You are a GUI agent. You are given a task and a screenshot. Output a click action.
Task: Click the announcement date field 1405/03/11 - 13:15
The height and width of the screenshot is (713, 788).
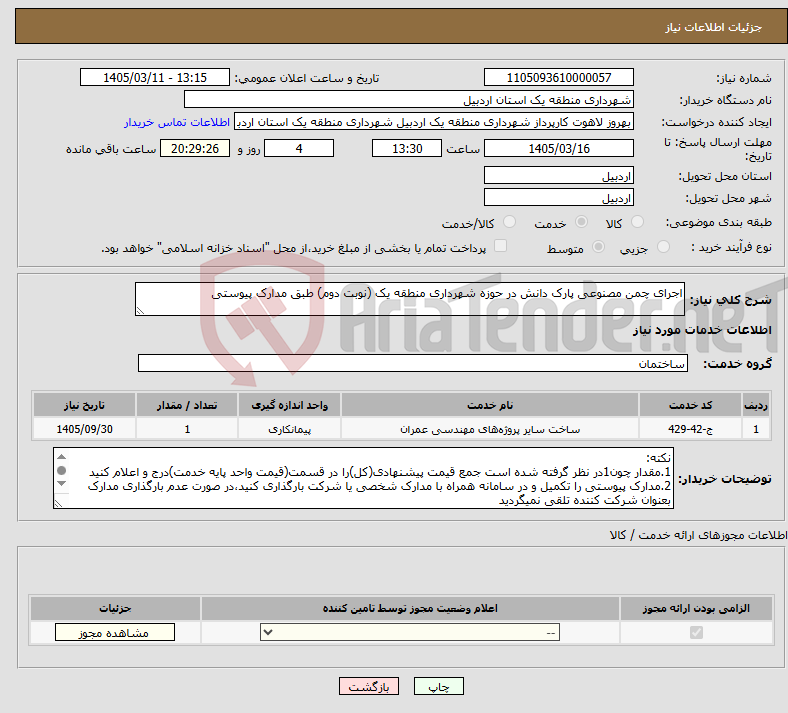[155, 77]
